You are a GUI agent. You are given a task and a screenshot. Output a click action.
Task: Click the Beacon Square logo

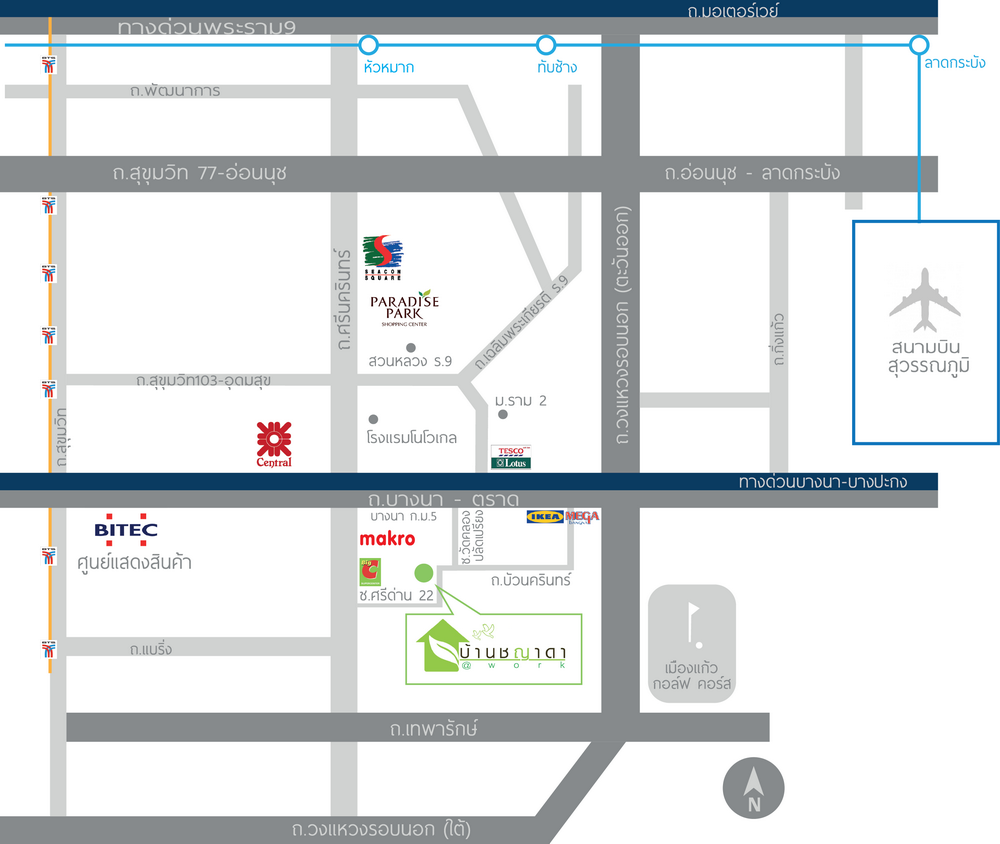tap(381, 259)
